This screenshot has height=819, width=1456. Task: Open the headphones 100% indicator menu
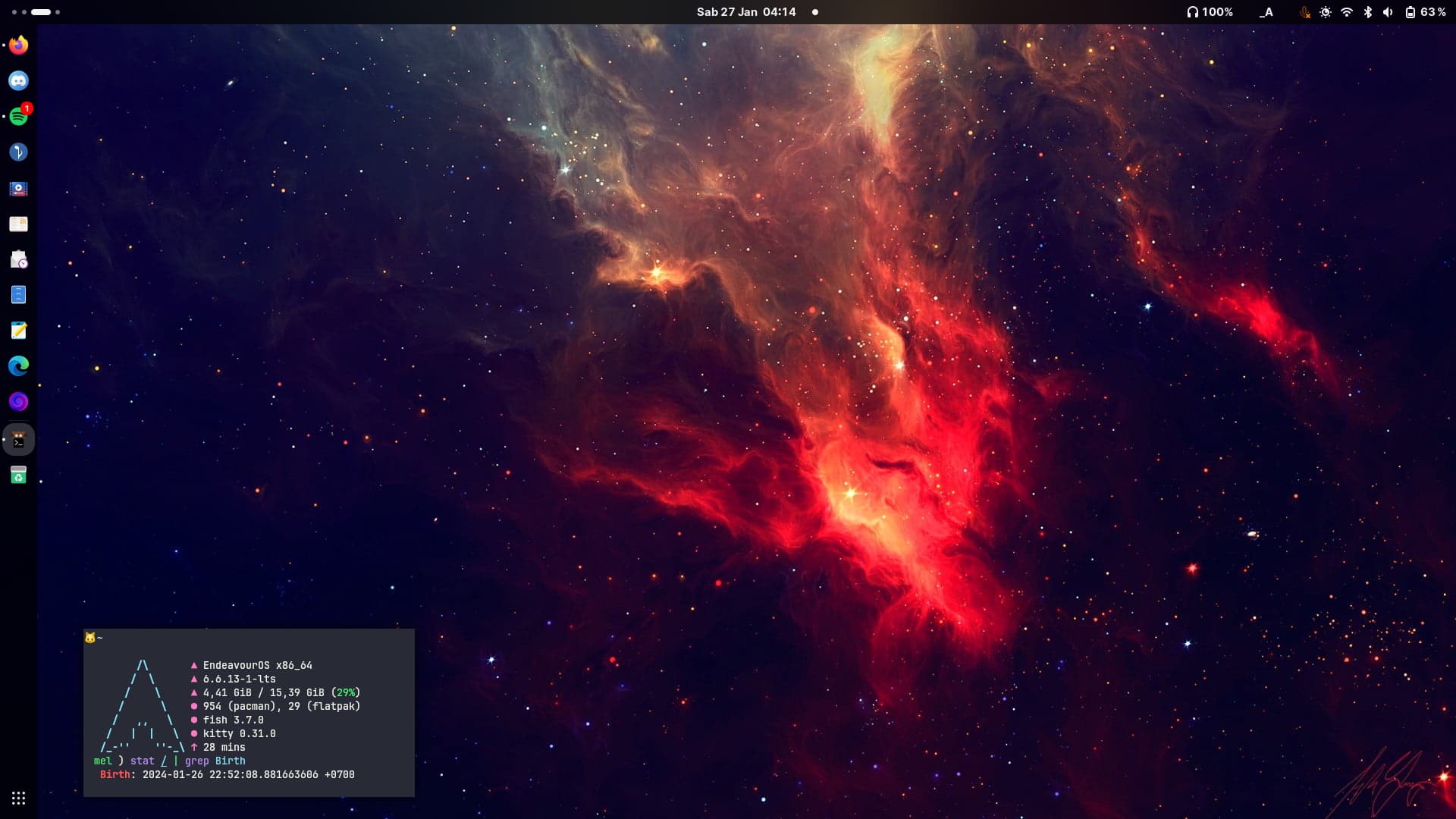pyautogui.click(x=1210, y=12)
